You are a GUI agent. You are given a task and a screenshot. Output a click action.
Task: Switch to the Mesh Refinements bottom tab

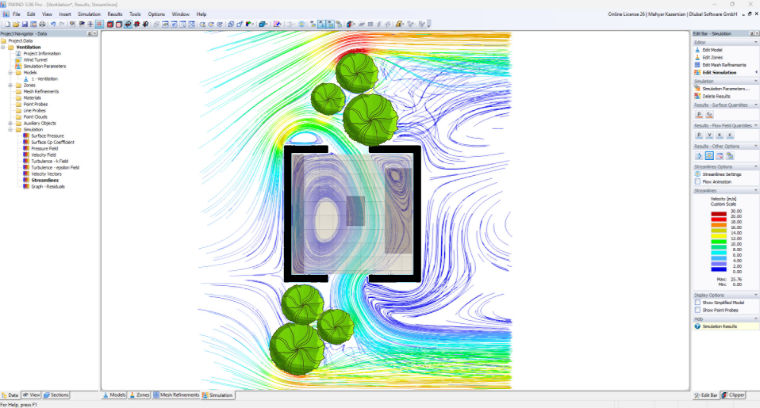(x=176, y=395)
